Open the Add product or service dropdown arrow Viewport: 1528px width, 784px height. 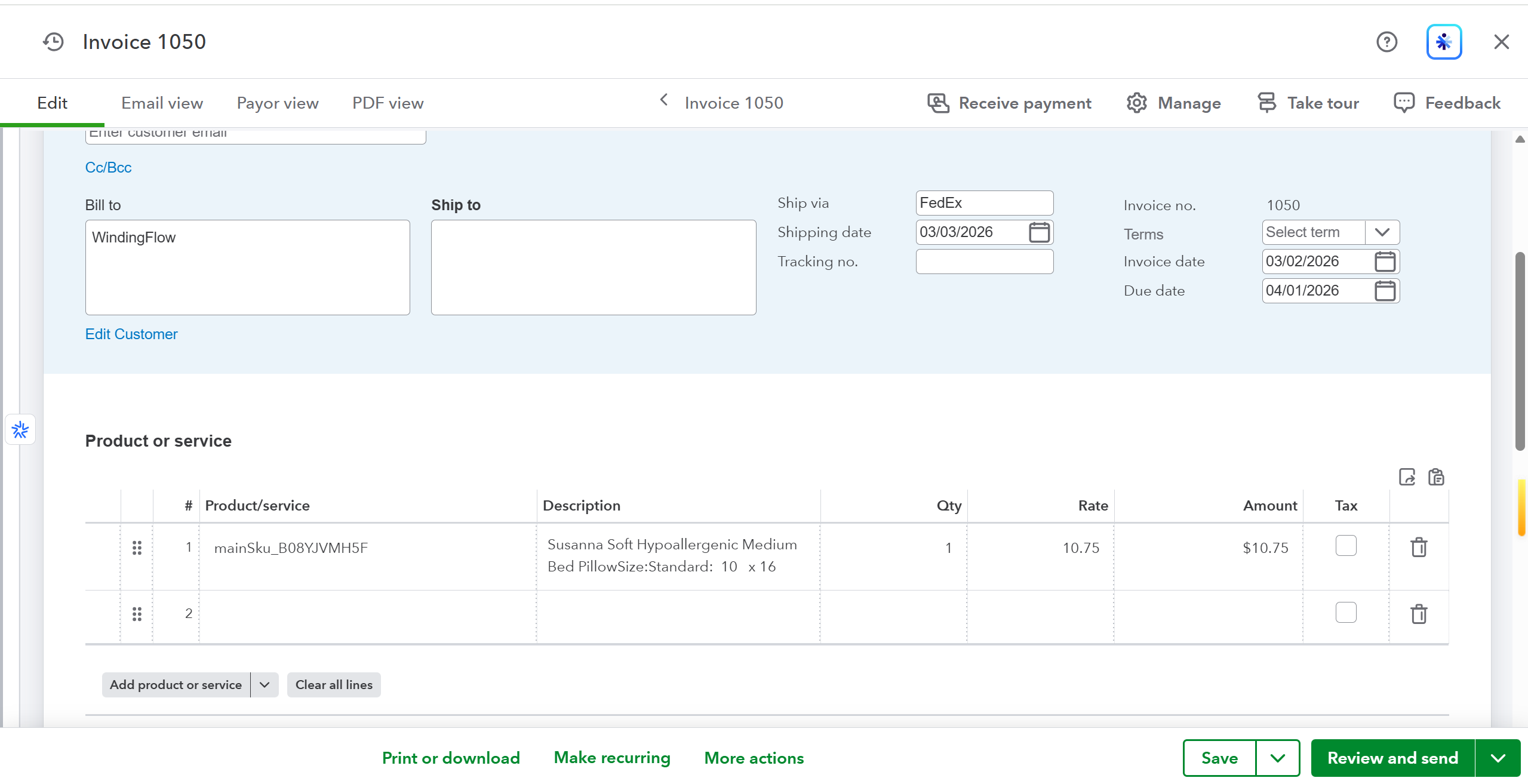265,684
